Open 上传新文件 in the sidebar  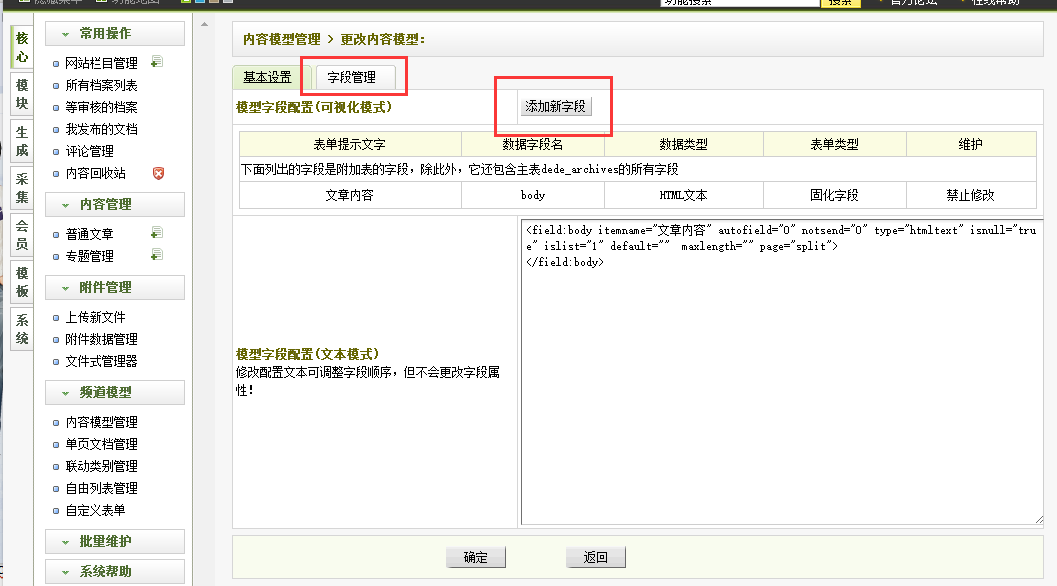[x=95, y=317]
